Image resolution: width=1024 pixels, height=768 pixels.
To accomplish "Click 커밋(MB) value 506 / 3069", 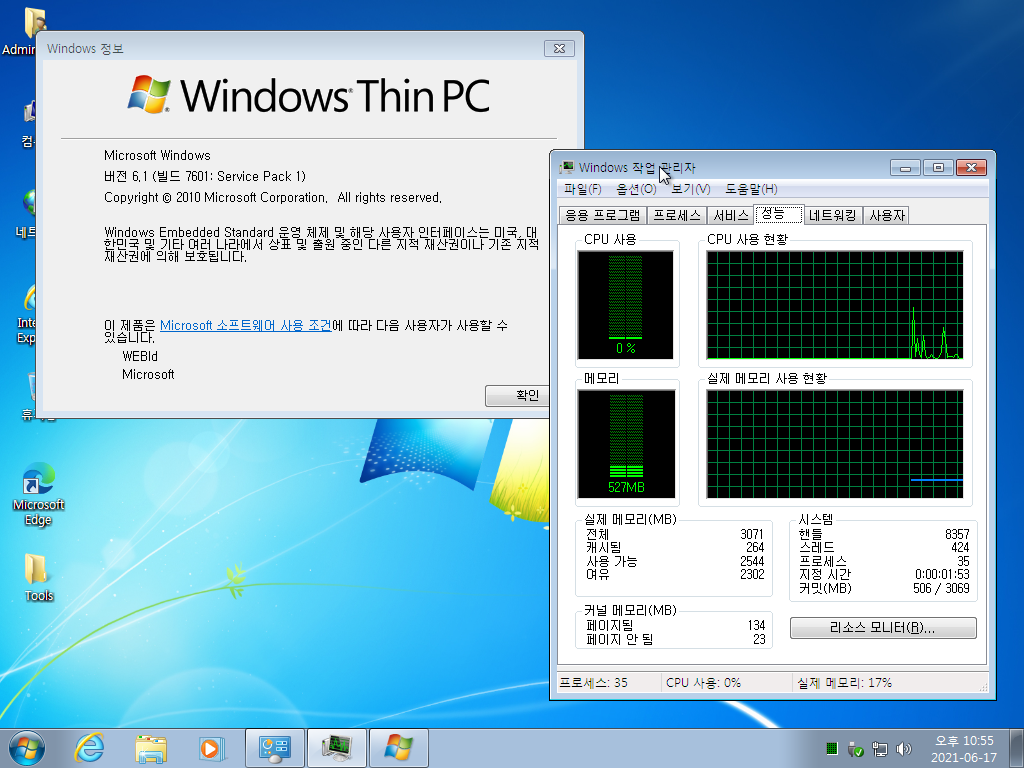I will (x=941, y=588).
